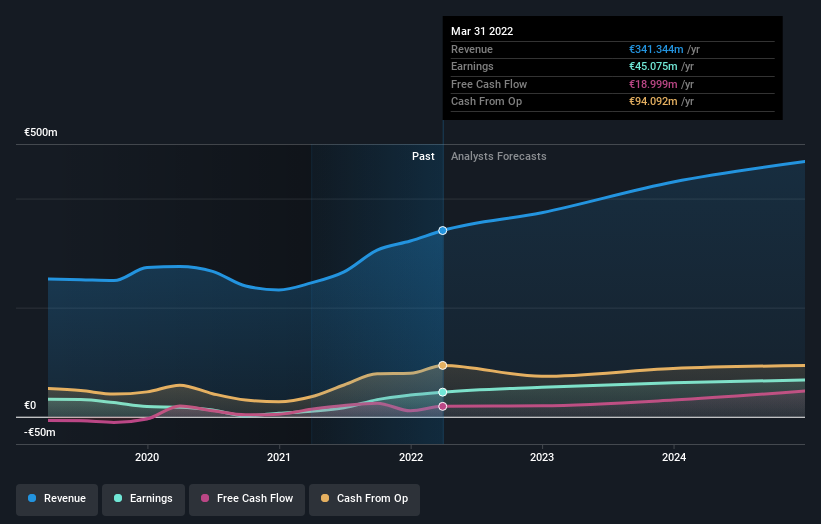The image size is (821, 524).
Task: Click the teal Earnings legend dot
Action: point(118,498)
